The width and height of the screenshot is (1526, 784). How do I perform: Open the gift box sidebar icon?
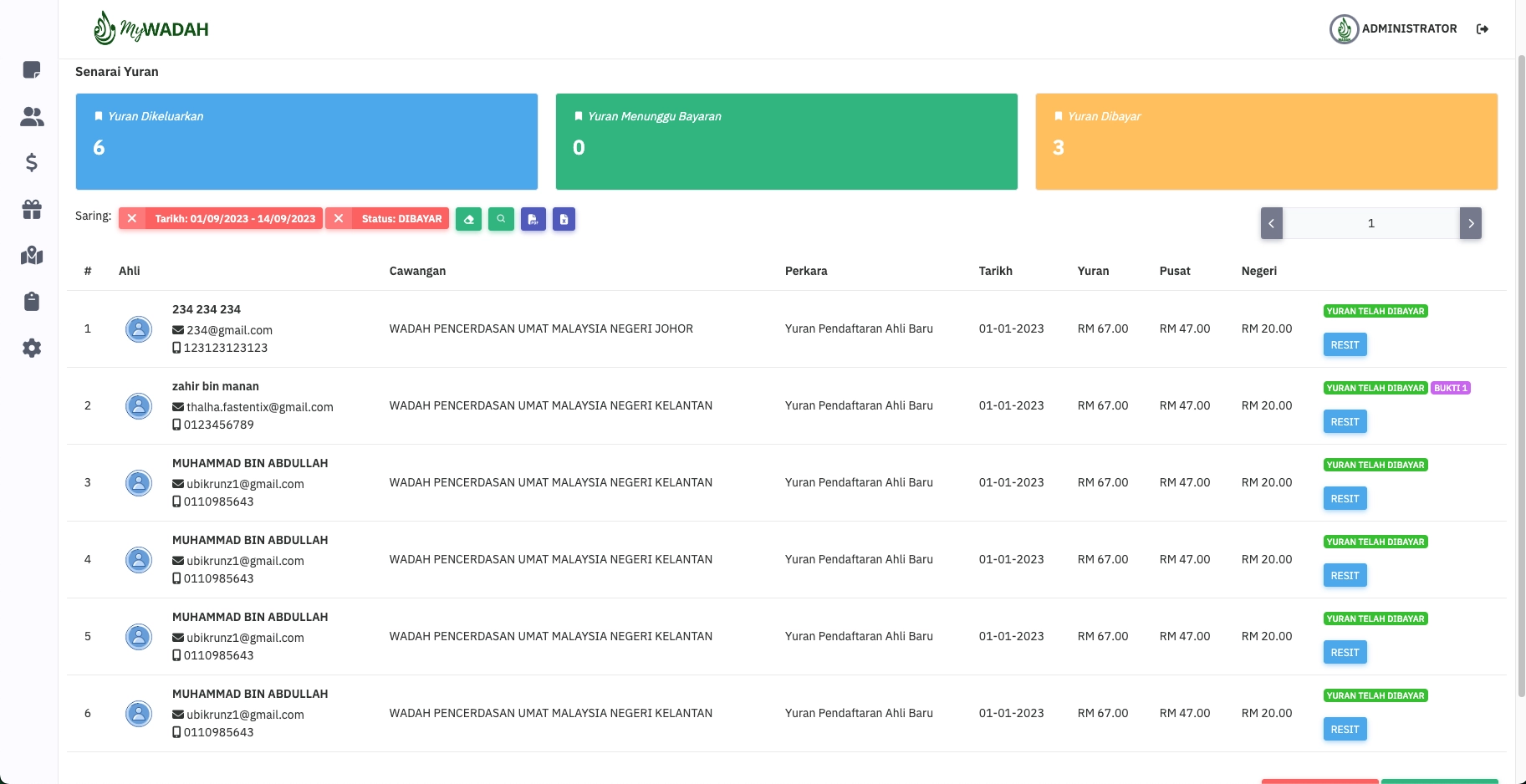32,209
